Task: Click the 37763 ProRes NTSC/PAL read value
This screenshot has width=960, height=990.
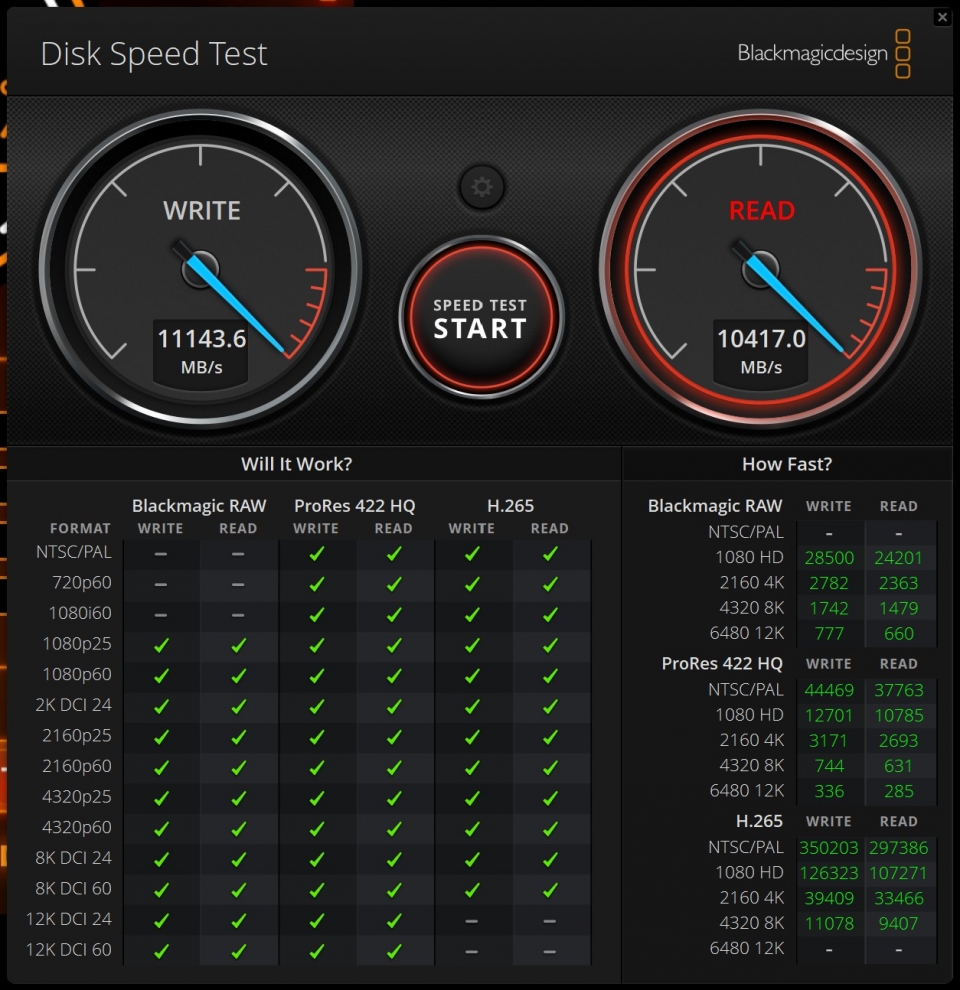Action: (x=899, y=690)
